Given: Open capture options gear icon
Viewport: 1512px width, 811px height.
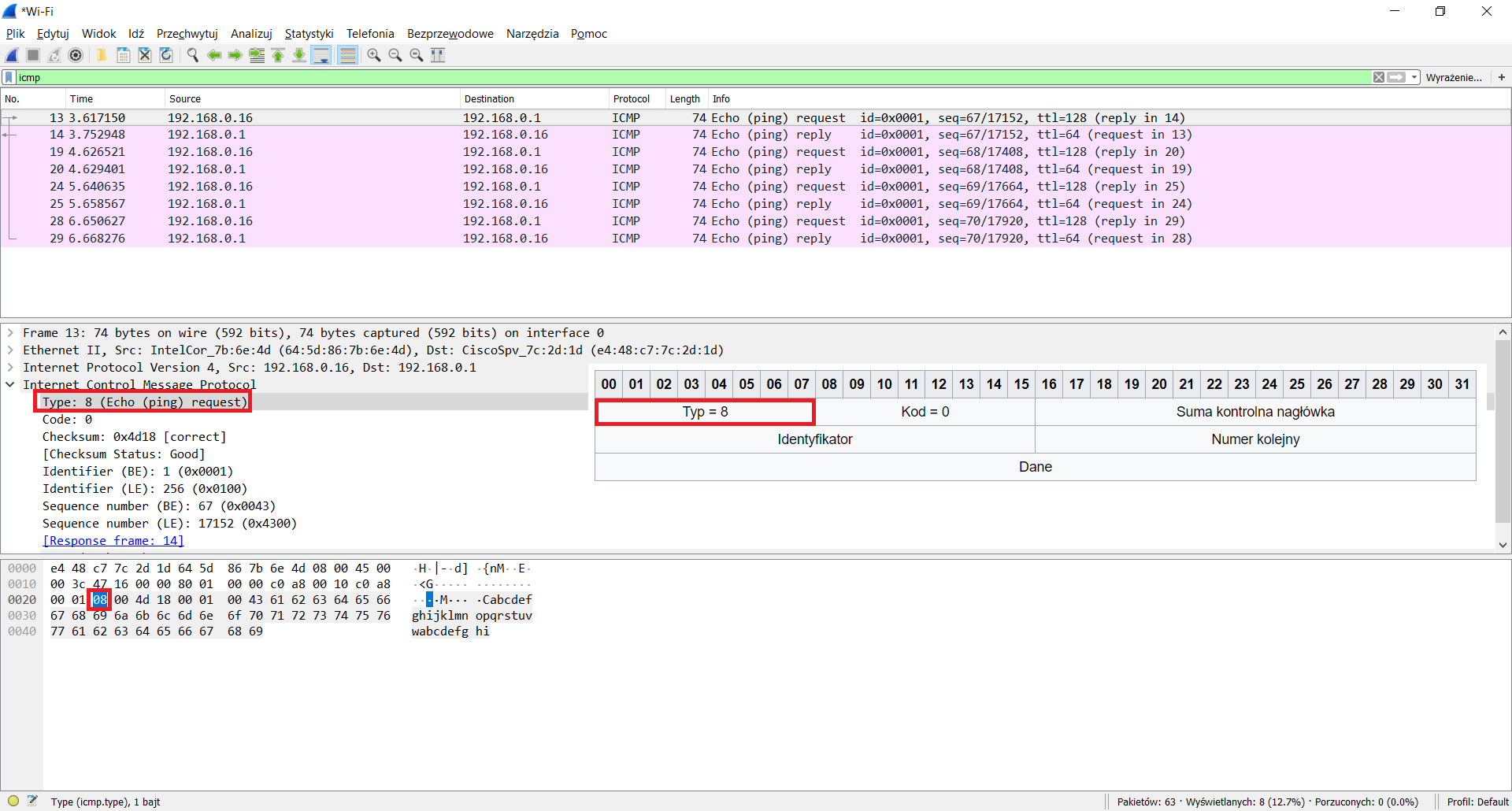Looking at the screenshot, I should 76,55.
